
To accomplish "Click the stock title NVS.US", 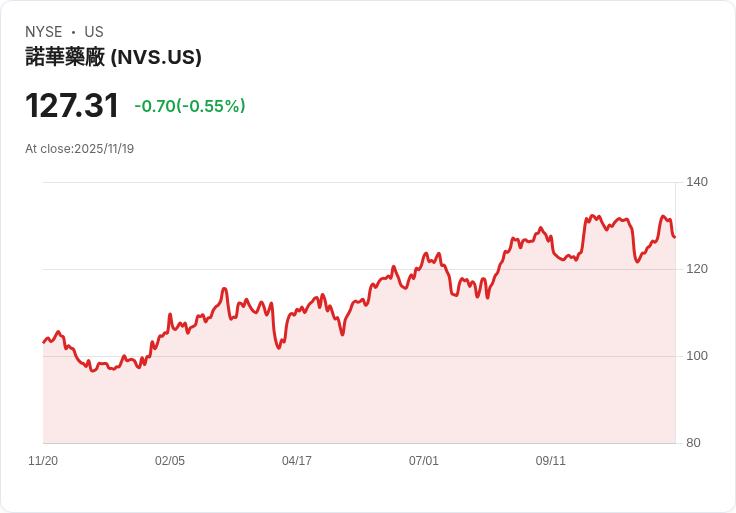I will pyautogui.click(x=113, y=57).
